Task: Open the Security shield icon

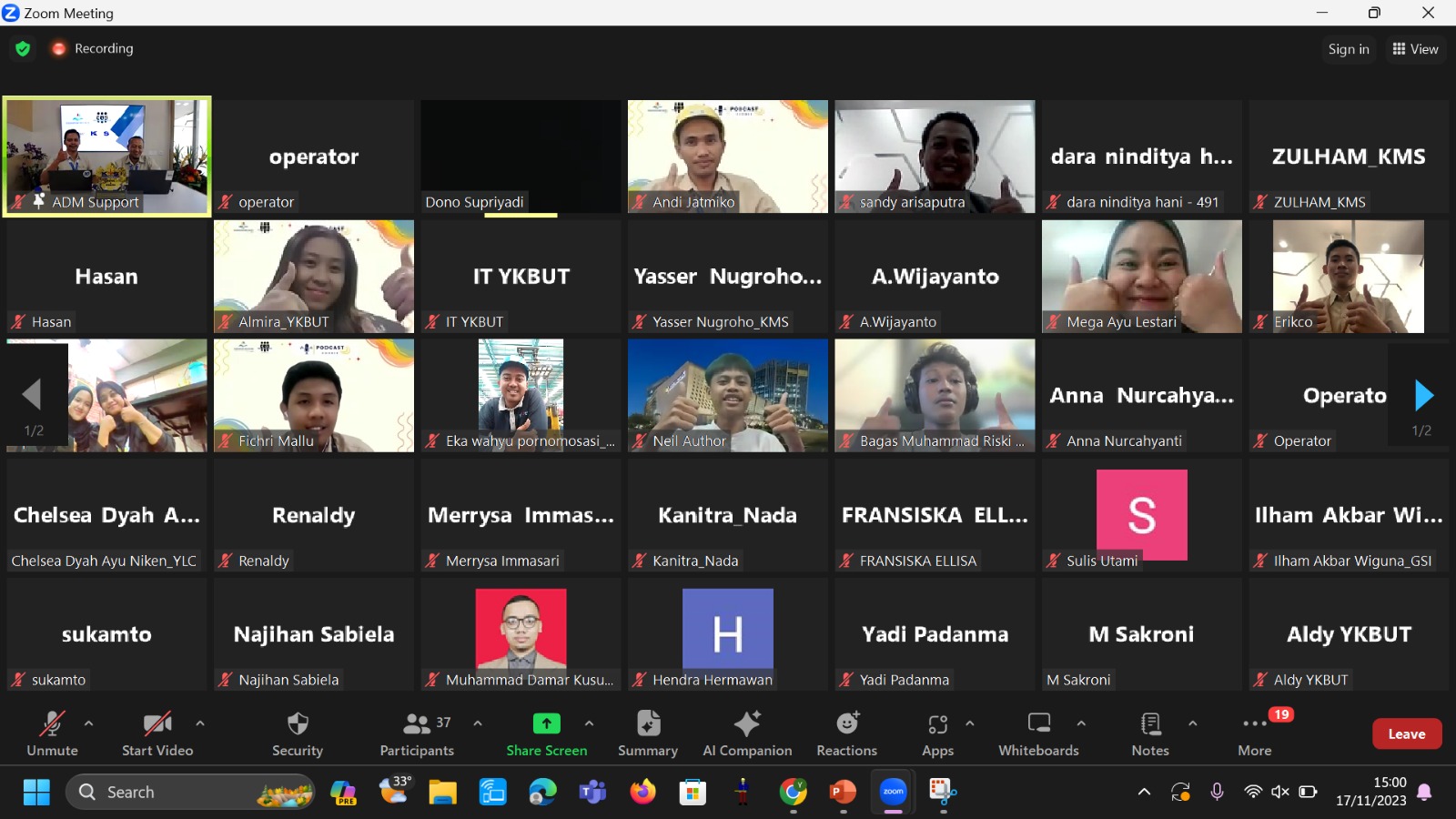Action: (x=298, y=724)
